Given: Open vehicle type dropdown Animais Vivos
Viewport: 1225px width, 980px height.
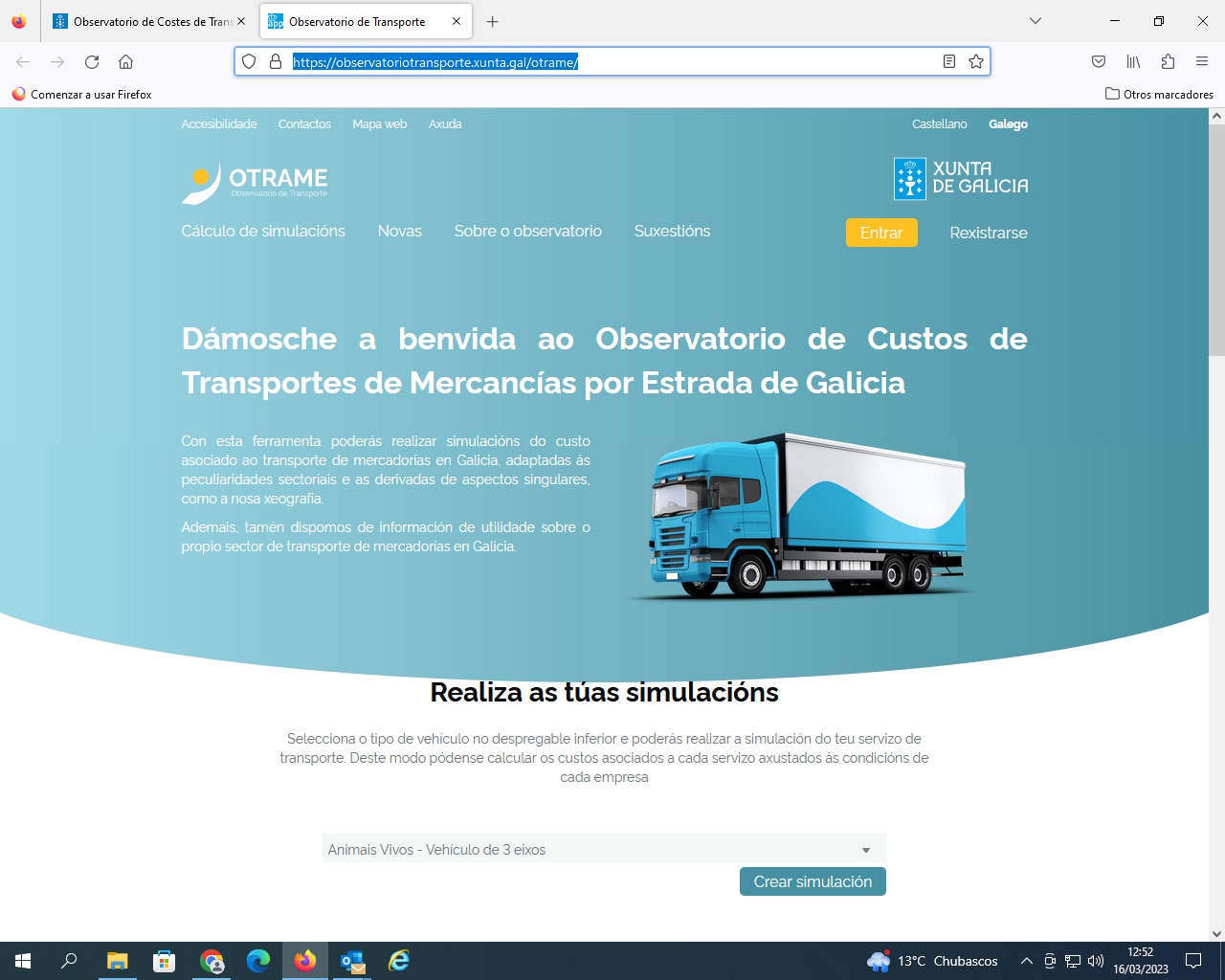Looking at the screenshot, I should click(604, 849).
